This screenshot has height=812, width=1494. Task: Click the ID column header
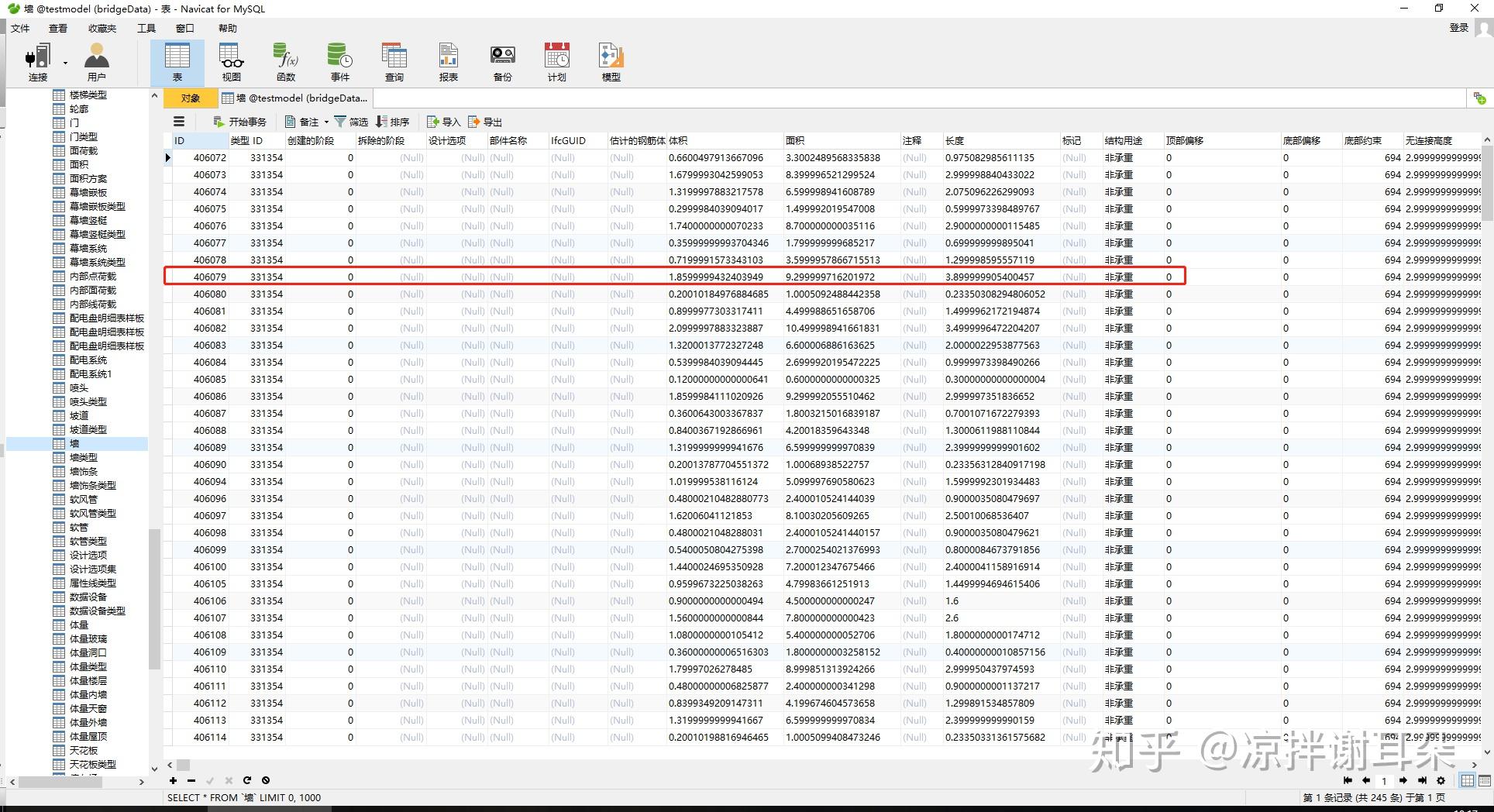pos(199,141)
